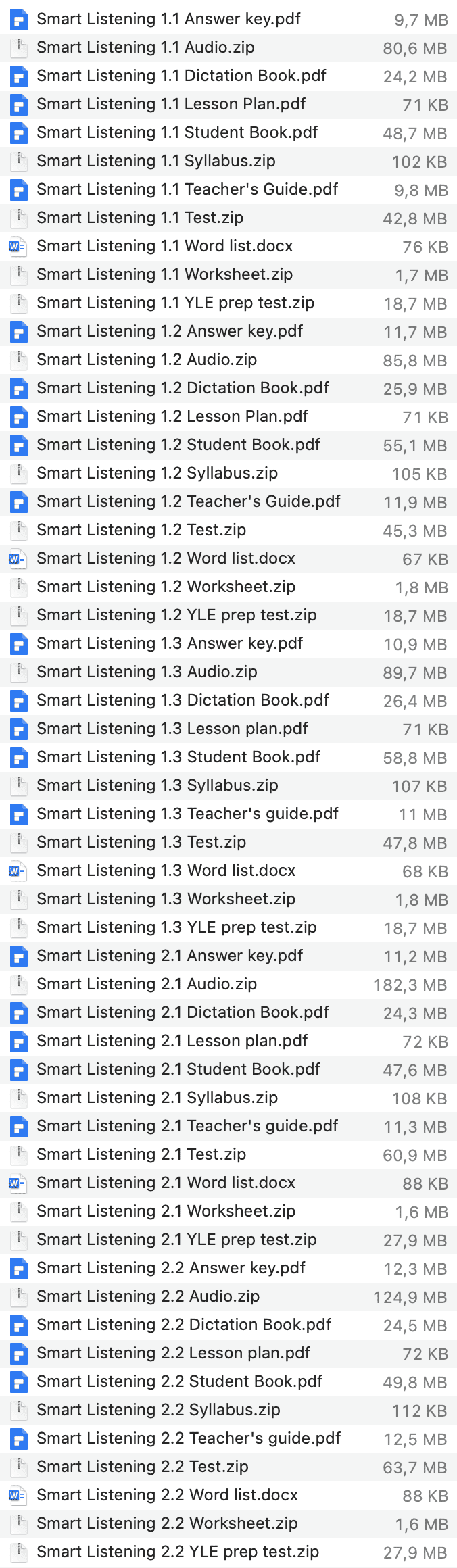Click the PDF icon of Smart Listening 2.1 Answer key.pdf
The height and width of the screenshot is (1568, 457).
coord(19,956)
